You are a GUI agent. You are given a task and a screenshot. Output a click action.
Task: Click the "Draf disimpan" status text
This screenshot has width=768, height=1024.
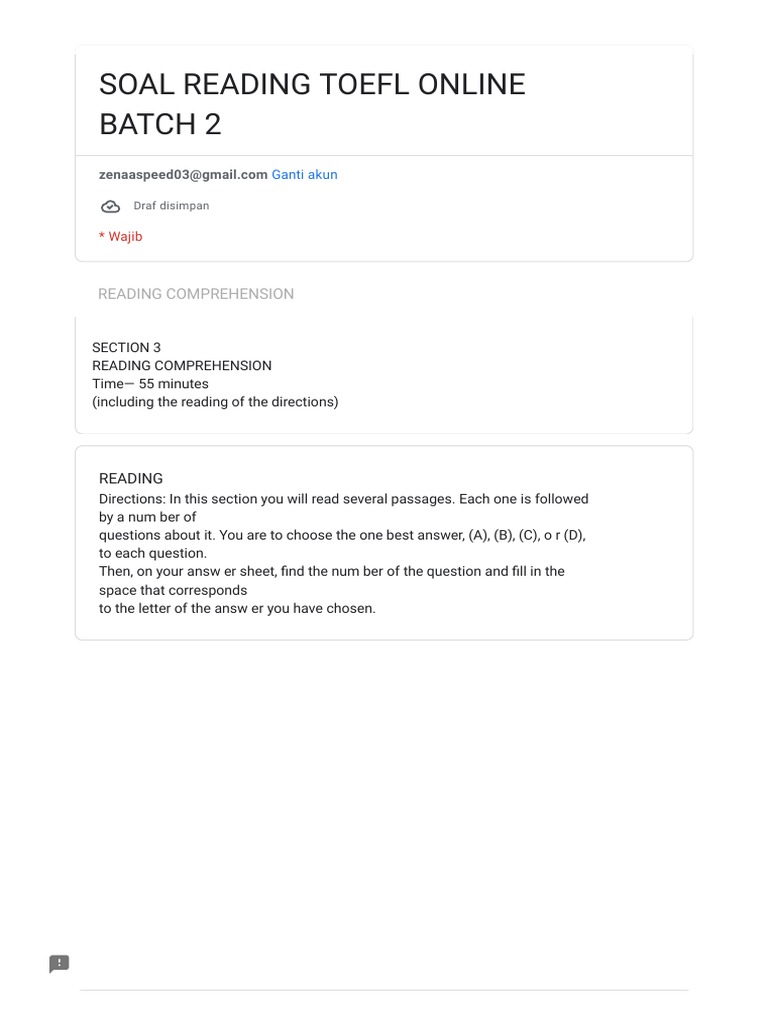click(171, 206)
